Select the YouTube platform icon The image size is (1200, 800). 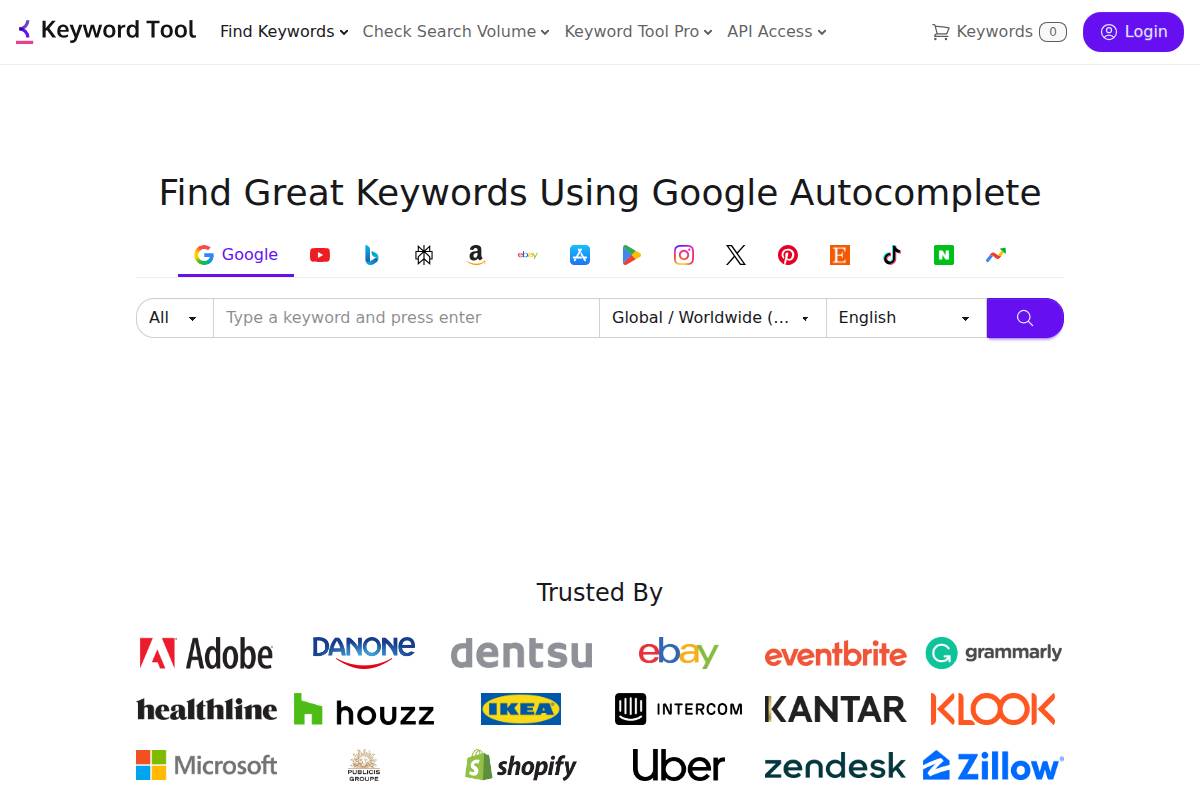[320, 254]
